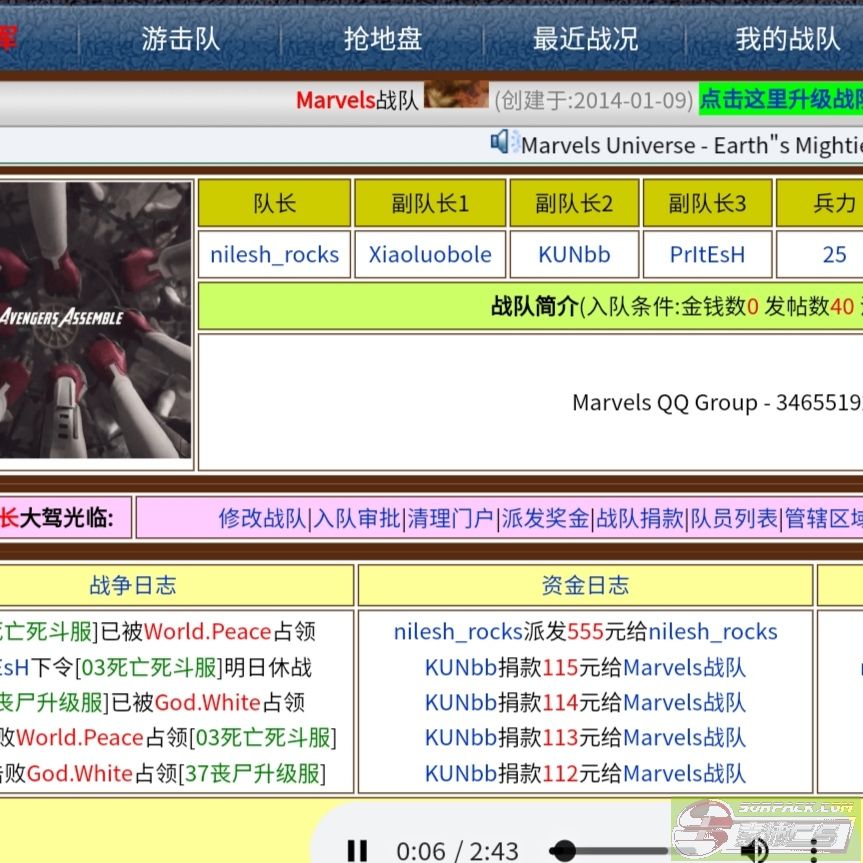View captain nilesh_rocks profile
The height and width of the screenshot is (863, 863).
tap(274, 255)
